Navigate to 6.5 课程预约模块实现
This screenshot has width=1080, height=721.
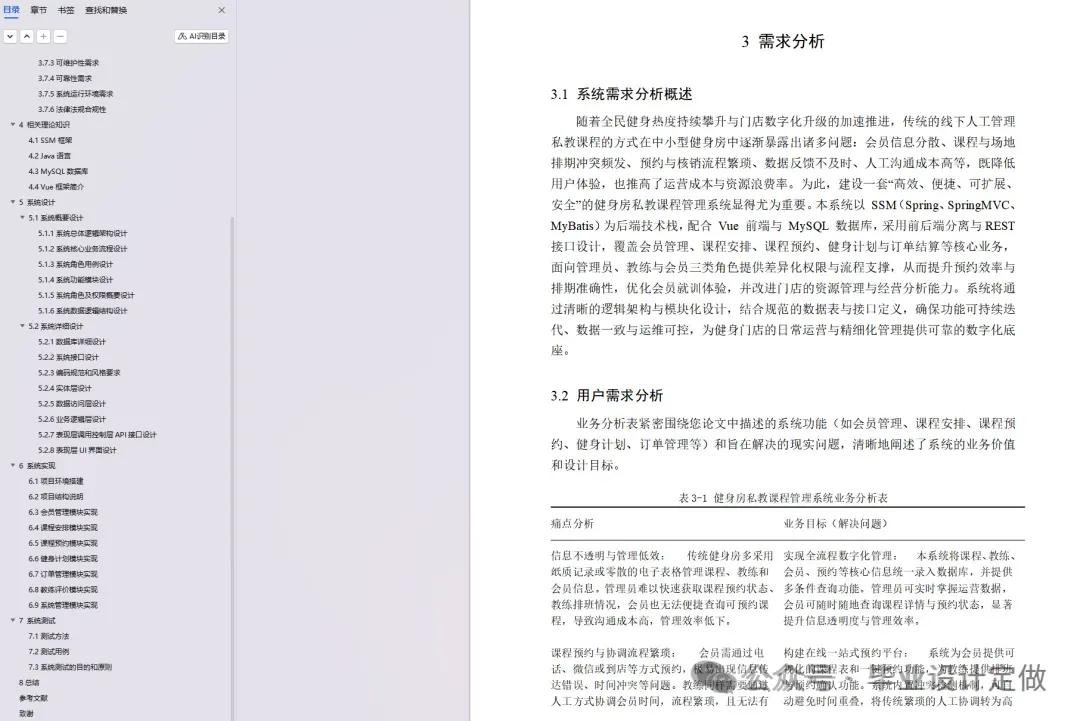click(x=63, y=543)
